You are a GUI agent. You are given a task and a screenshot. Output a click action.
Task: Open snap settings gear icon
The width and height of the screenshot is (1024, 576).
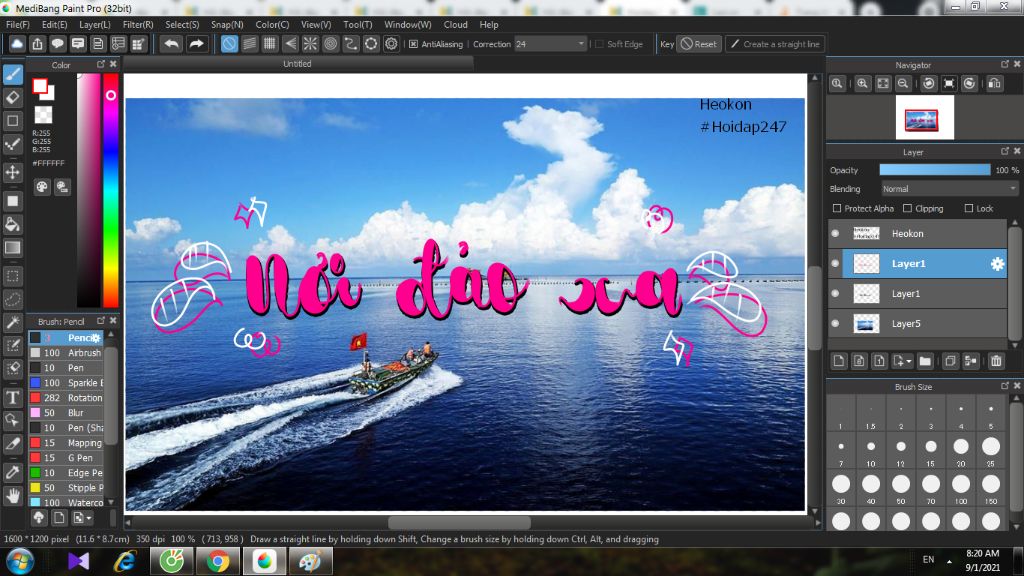(x=391, y=44)
